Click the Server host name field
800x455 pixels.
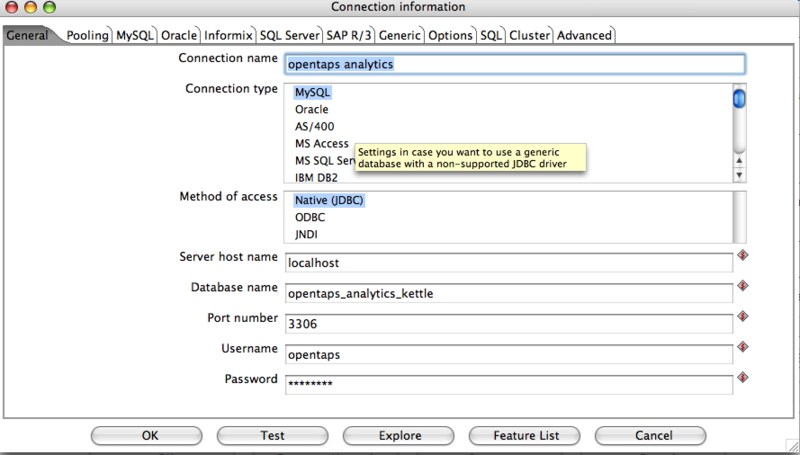point(509,263)
